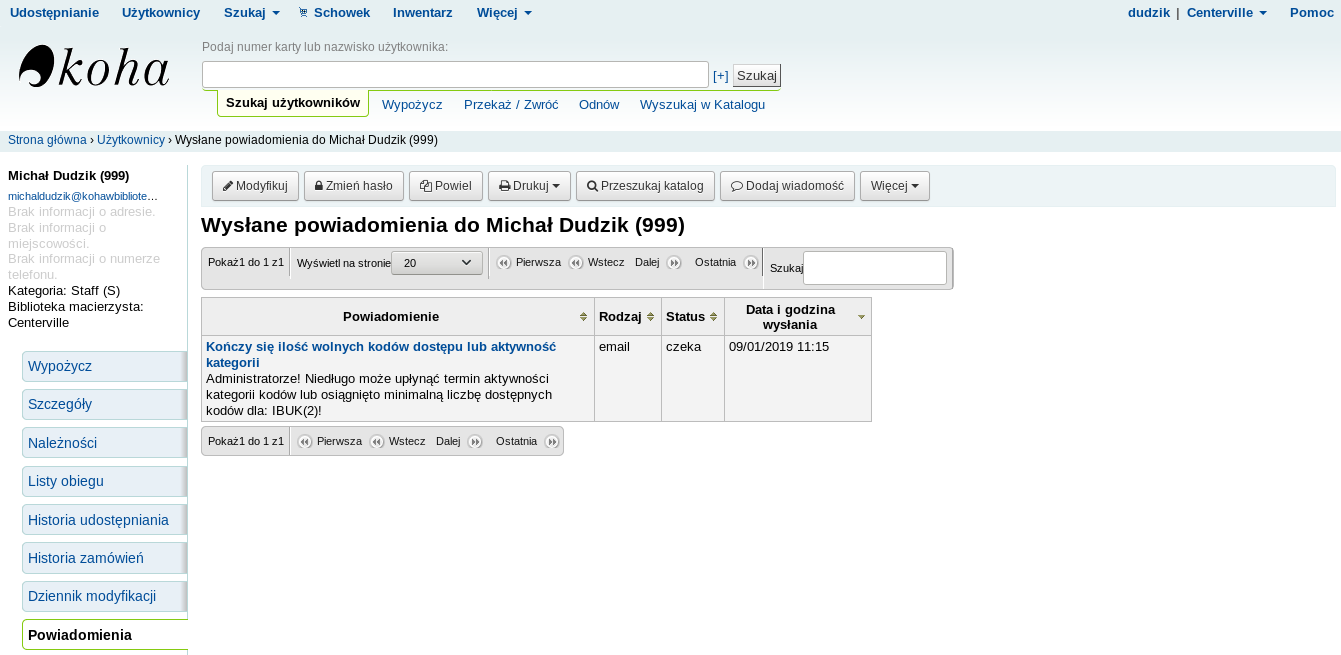Sort by Powiadomienie column sort icon
Image resolution: width=1341 pixels, height=655 pixels.
pyautogui.click(x=583, y=317)
